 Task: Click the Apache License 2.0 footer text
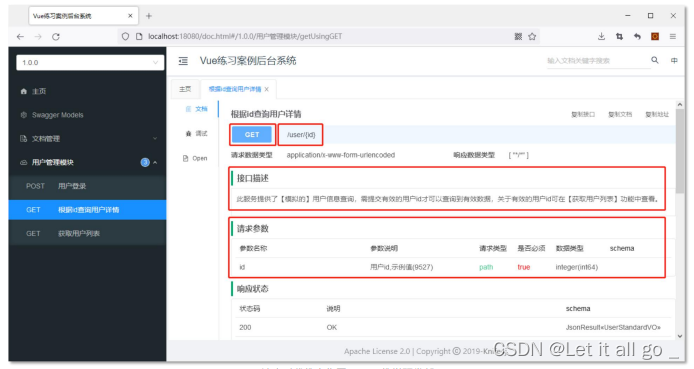pos(377,351)
